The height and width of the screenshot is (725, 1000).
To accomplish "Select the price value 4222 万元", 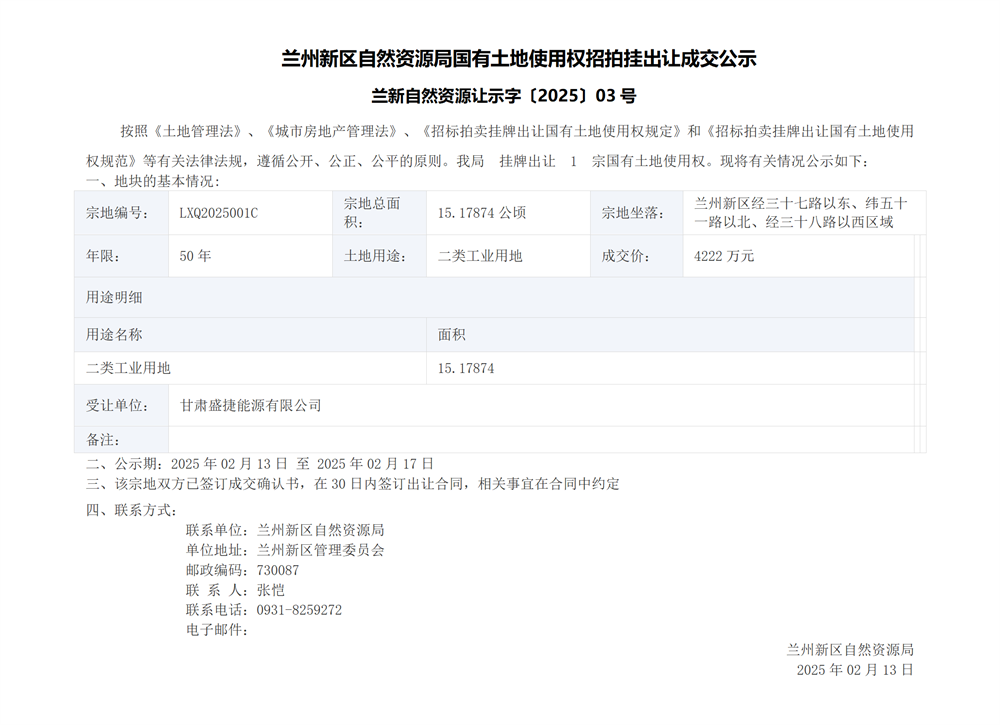I will (x=724, y=256).
